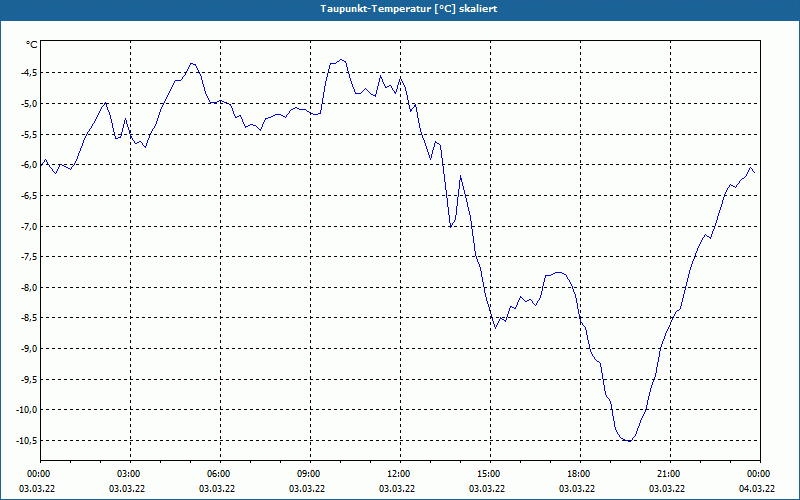
Task: Select the -10,5 y-axis label
Action: 27,440
